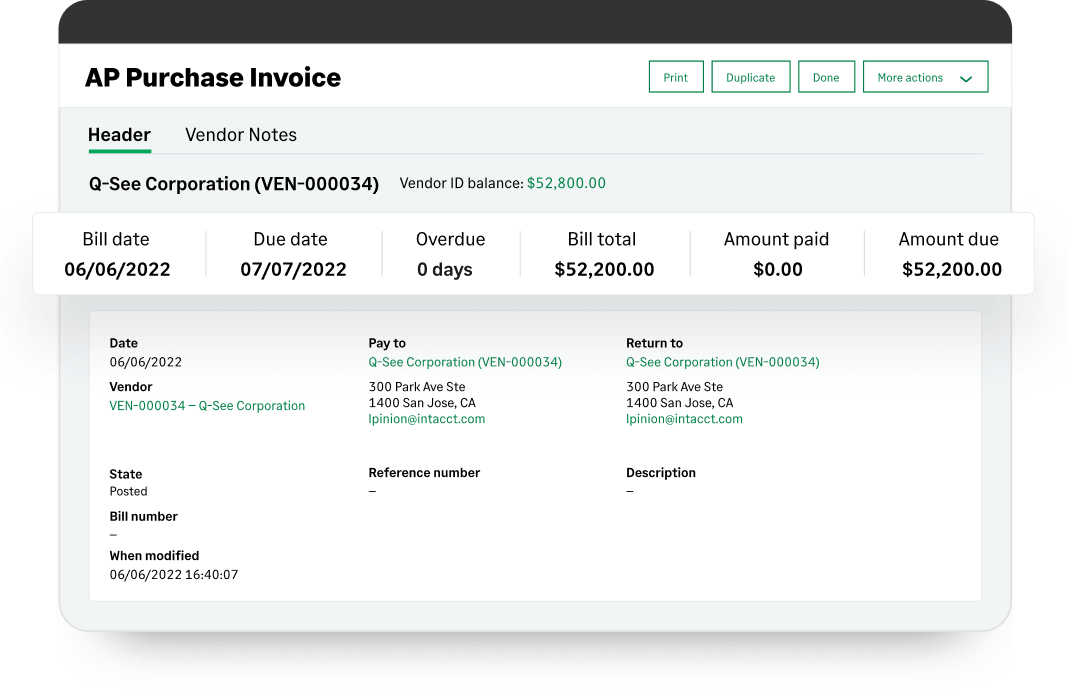The image size is (1068, 691).
Task: Click the Due date value 07/07/2022
Action: (293, 269)
